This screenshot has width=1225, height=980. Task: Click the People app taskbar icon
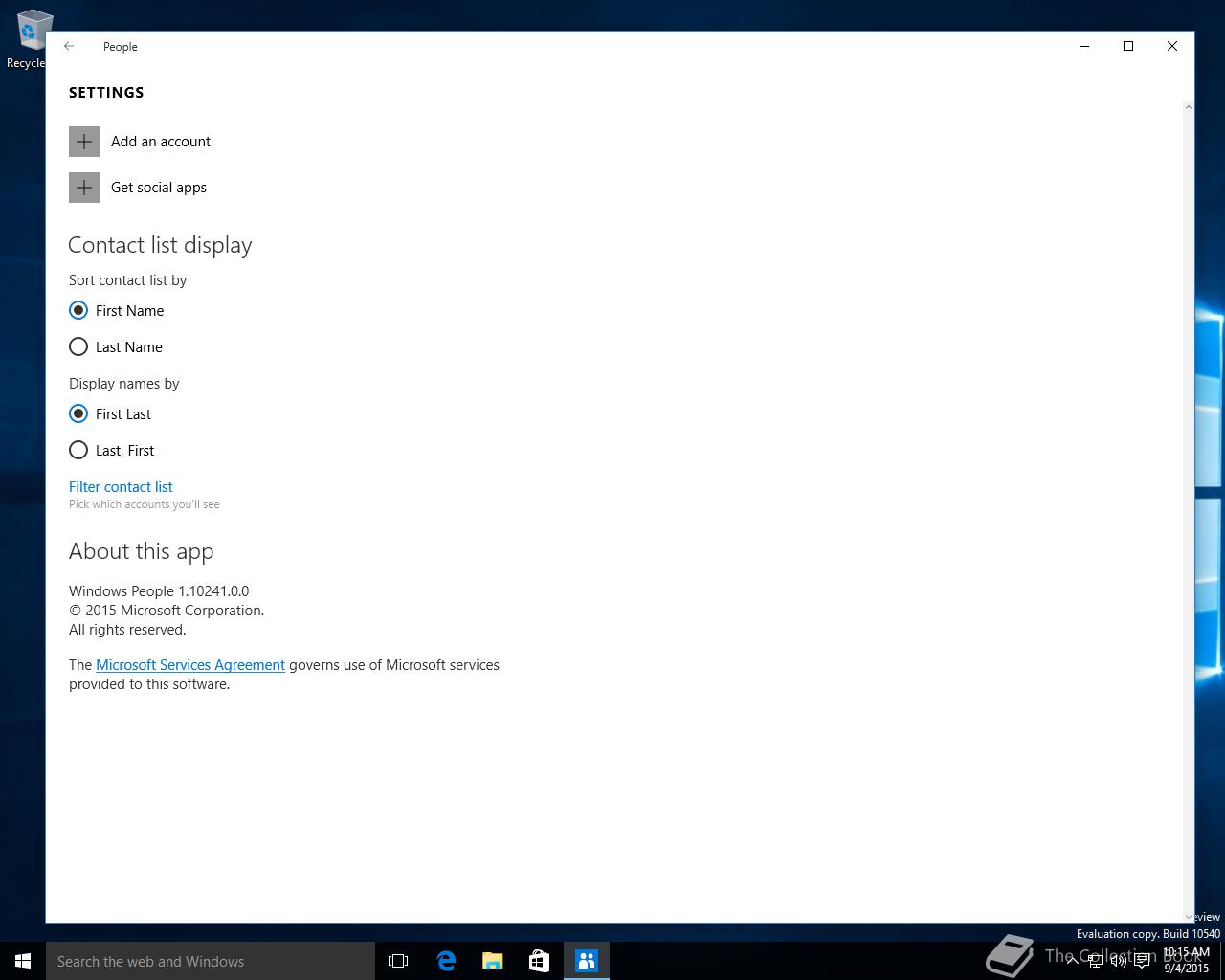[x=587, y=961]
